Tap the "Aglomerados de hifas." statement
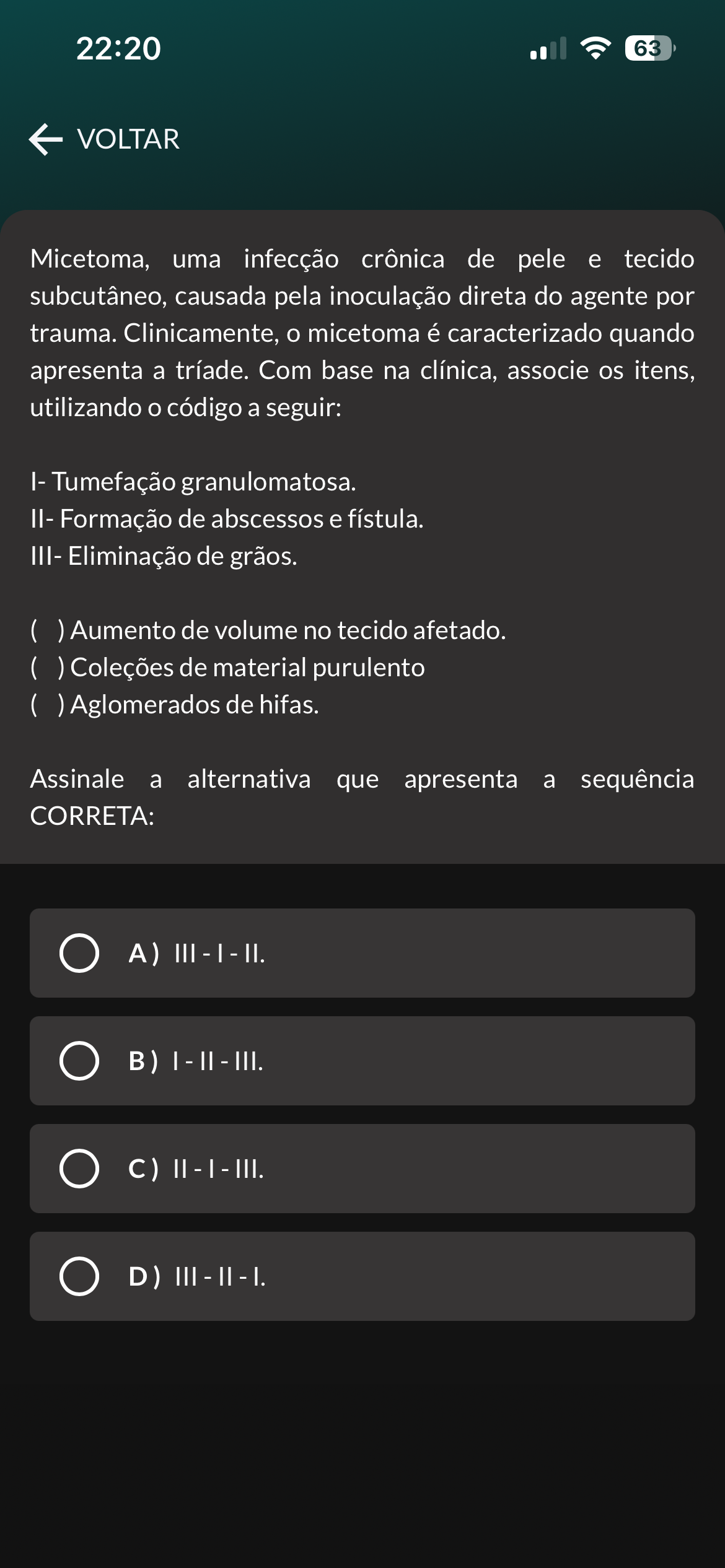 click(x=195, y=705)
